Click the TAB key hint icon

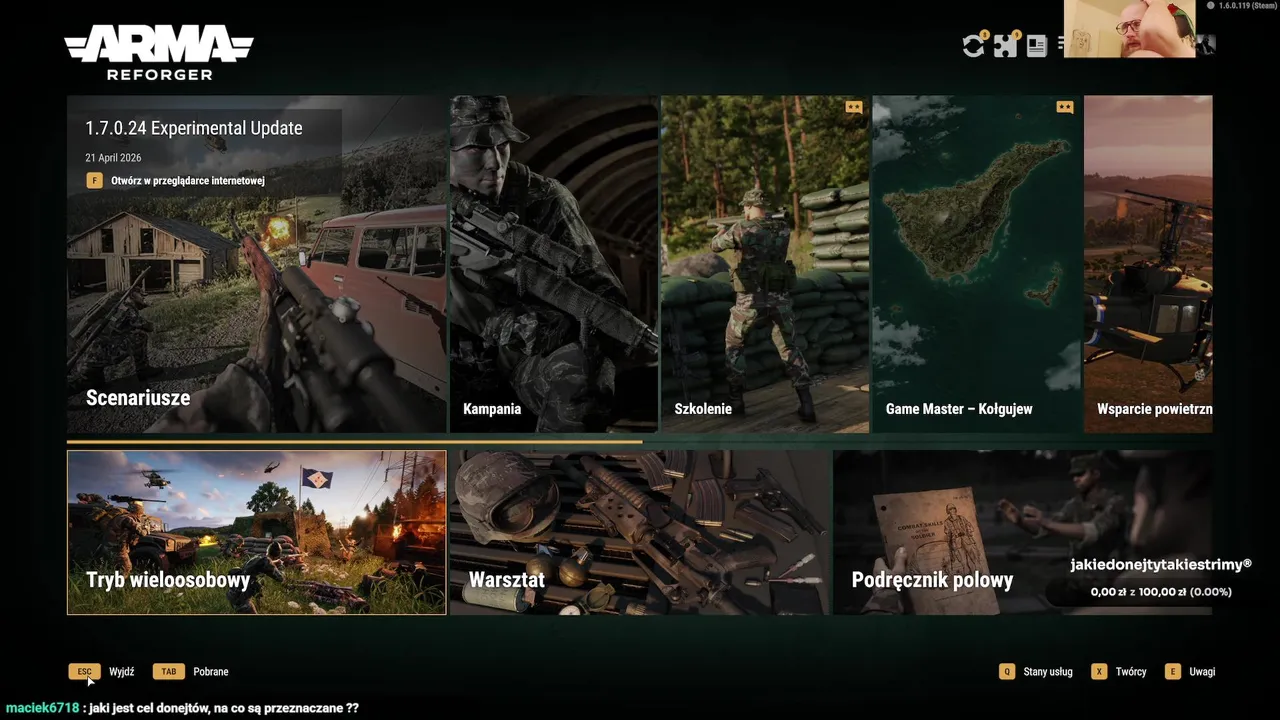(x=168, y=672)
